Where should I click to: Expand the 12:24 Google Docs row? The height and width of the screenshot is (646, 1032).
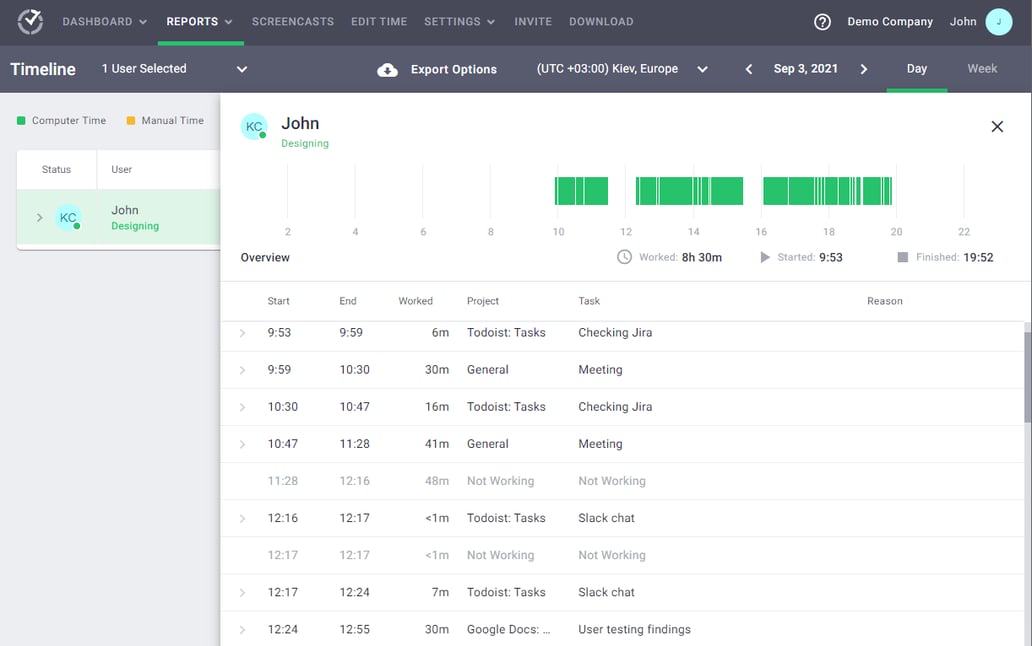[242, 630]
